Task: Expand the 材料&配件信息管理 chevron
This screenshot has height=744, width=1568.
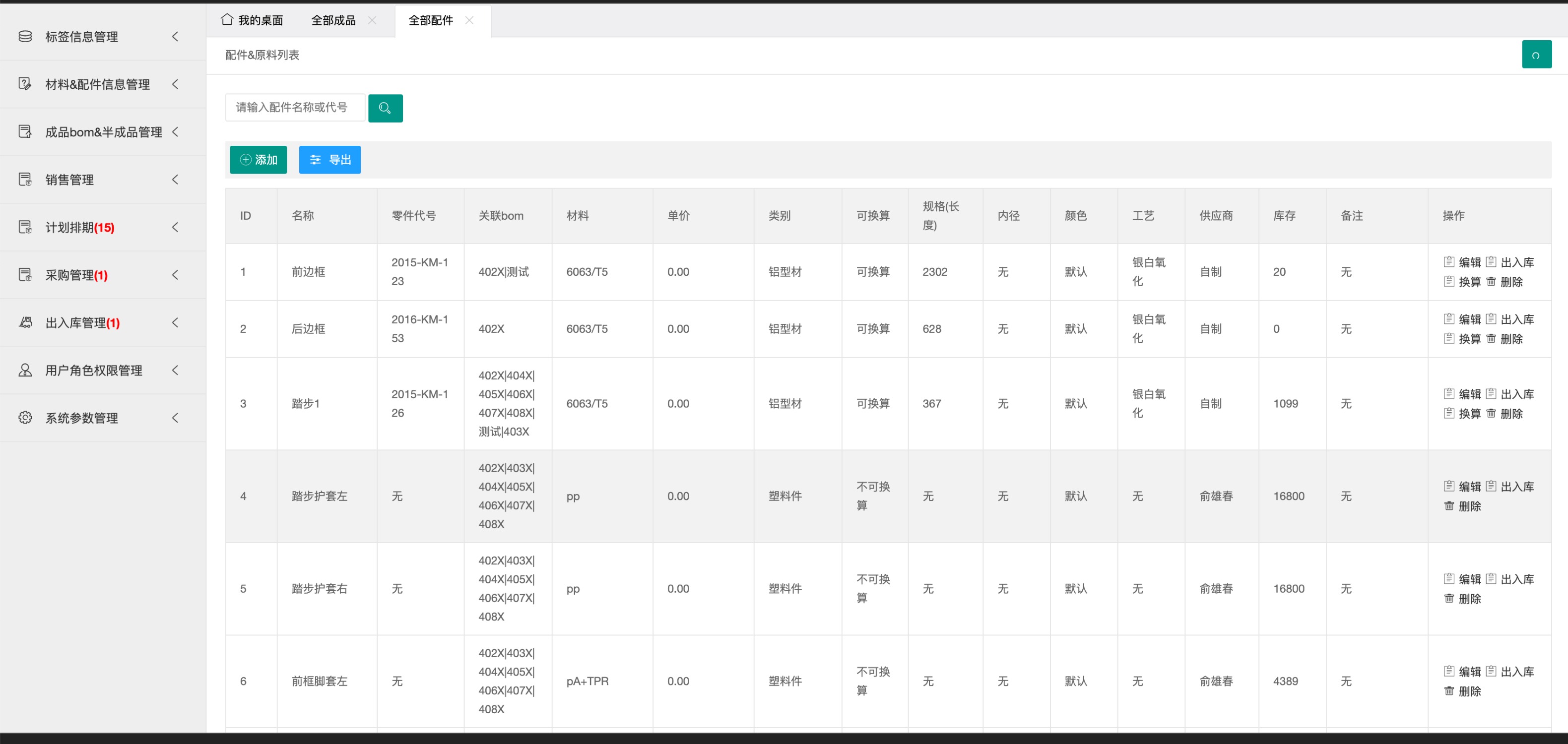Action: point(175,84)
